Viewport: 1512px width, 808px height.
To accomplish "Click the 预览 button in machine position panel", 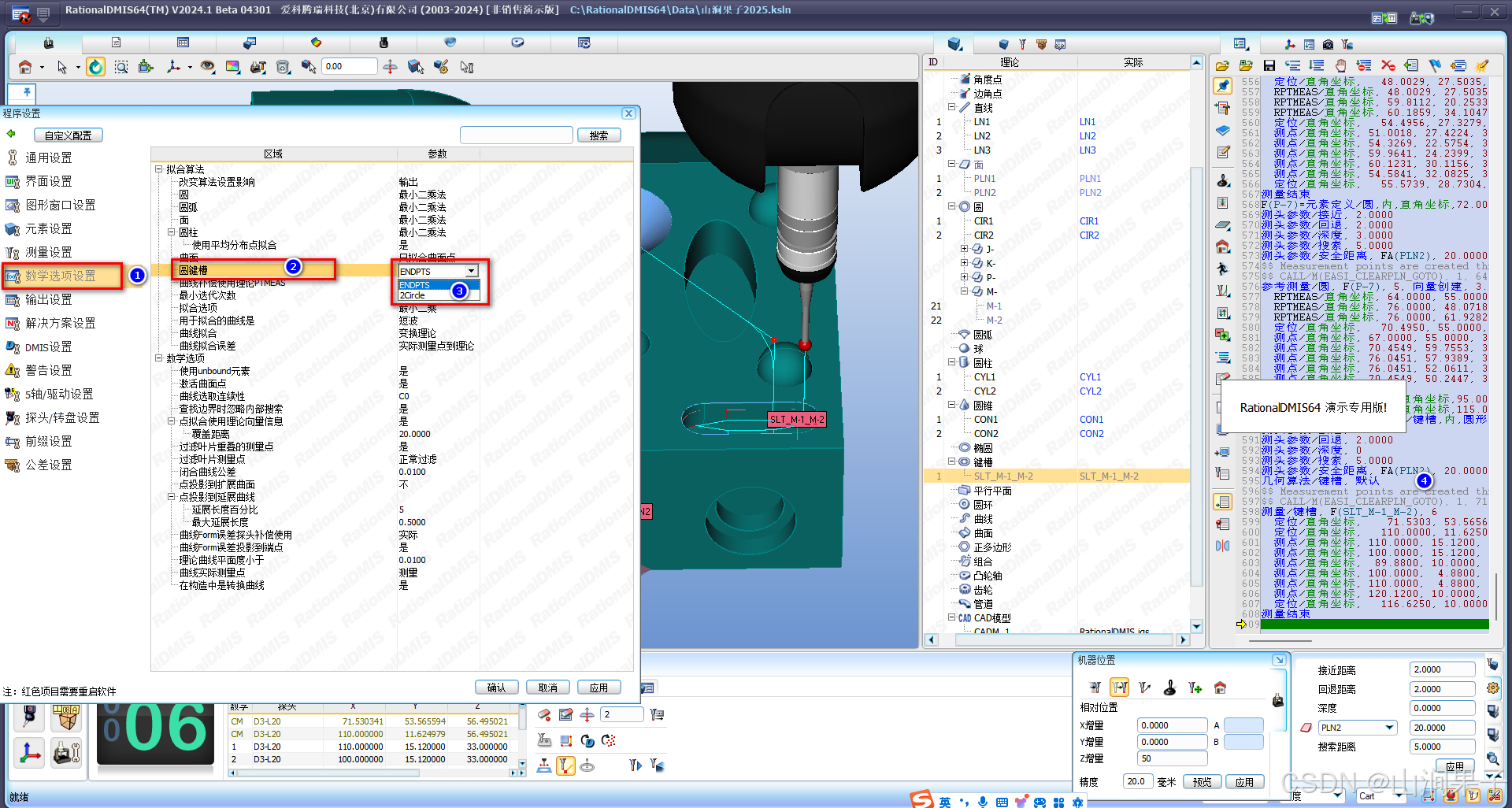I will 1203,782.
